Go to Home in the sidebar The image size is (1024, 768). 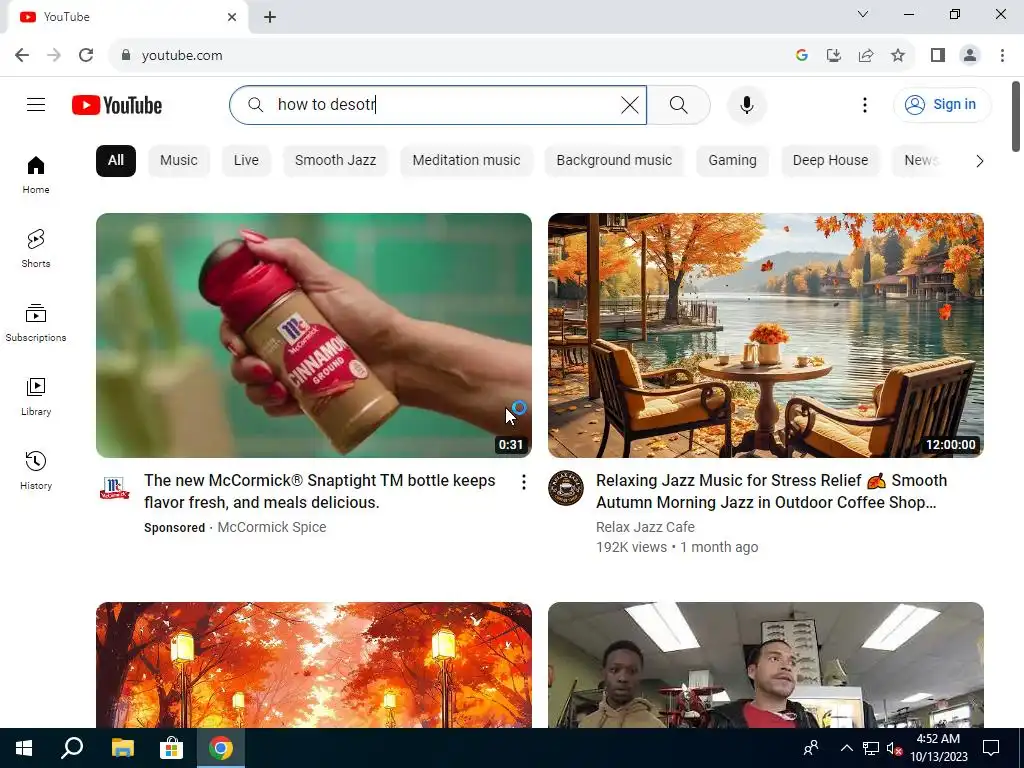tap(36, 175)
